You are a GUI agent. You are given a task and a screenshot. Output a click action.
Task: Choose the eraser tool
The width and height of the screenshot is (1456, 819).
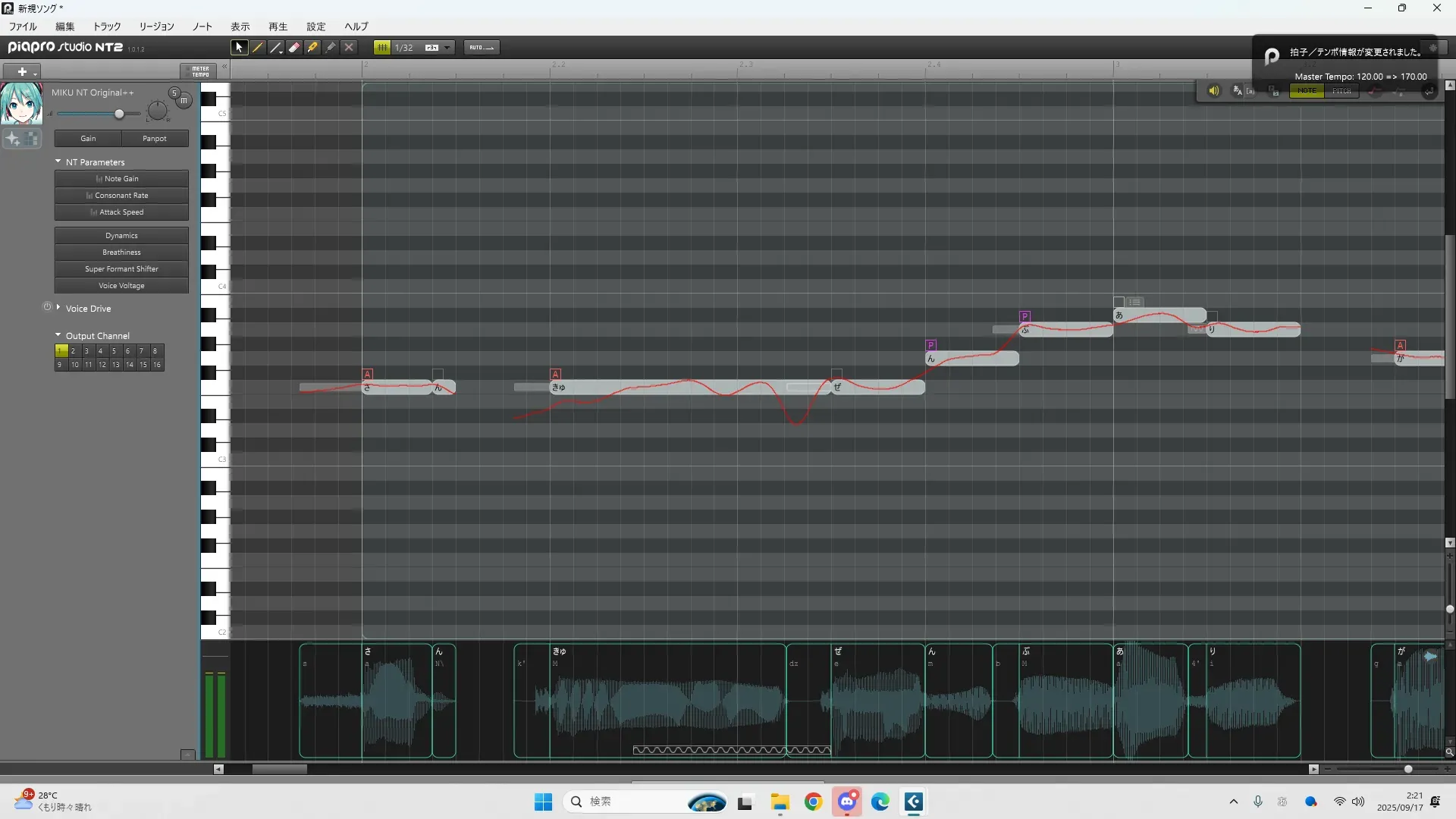click(x=294, y=47)
